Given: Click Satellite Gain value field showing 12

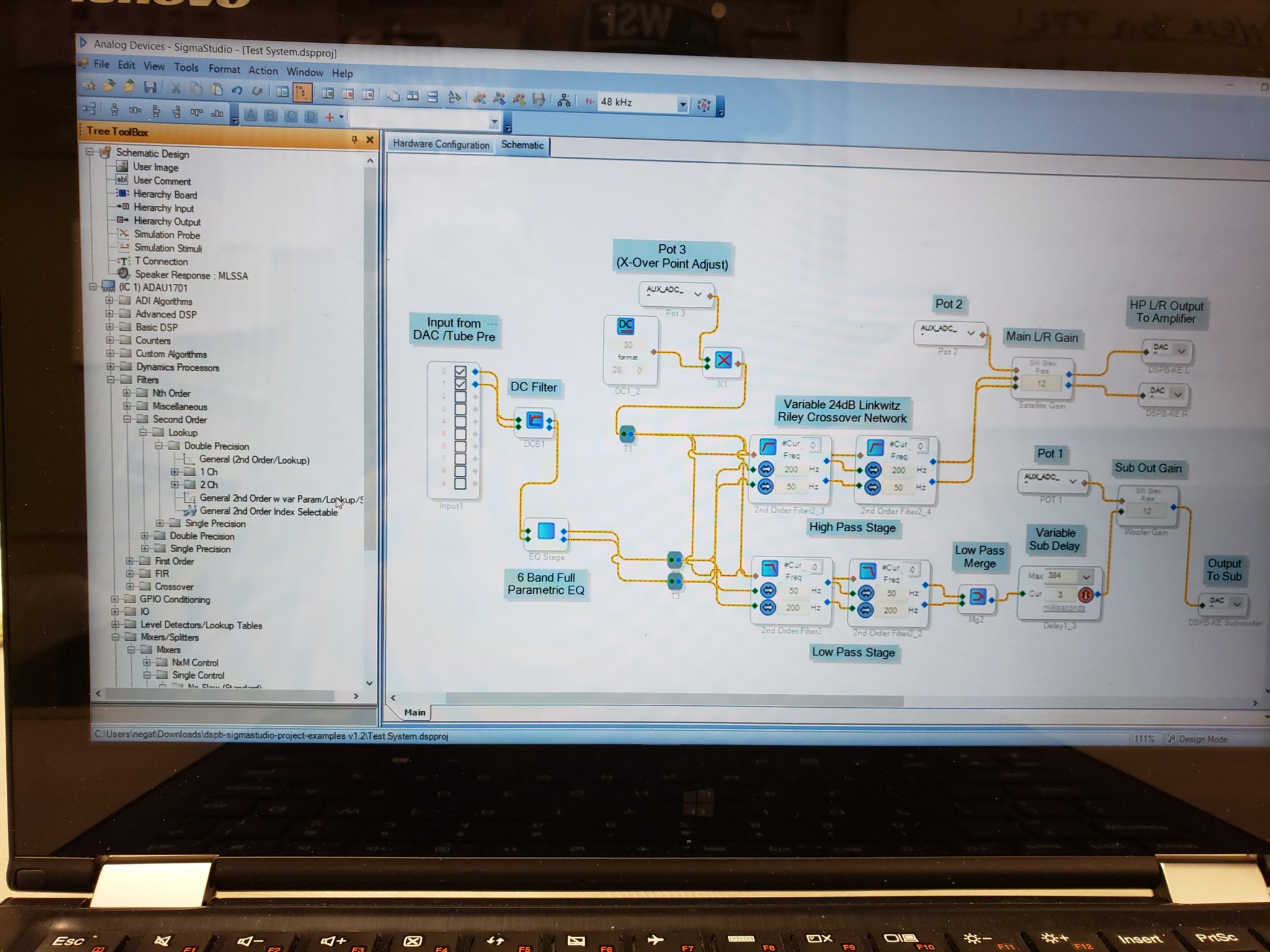Looking at the screenshot, I should click(x=1042, y=384).
